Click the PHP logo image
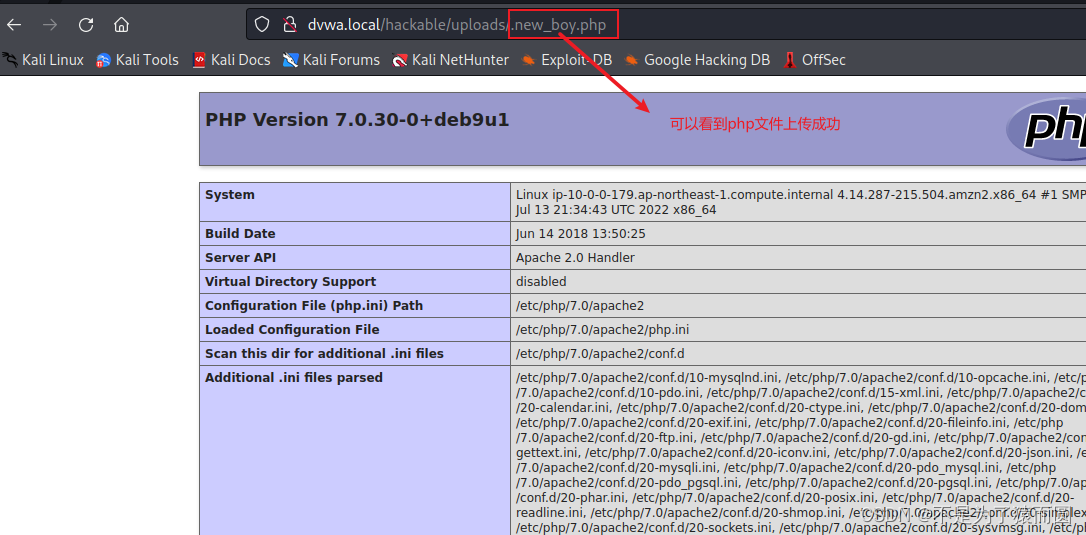1086x535 pixels. click(x=1046, y=128)
